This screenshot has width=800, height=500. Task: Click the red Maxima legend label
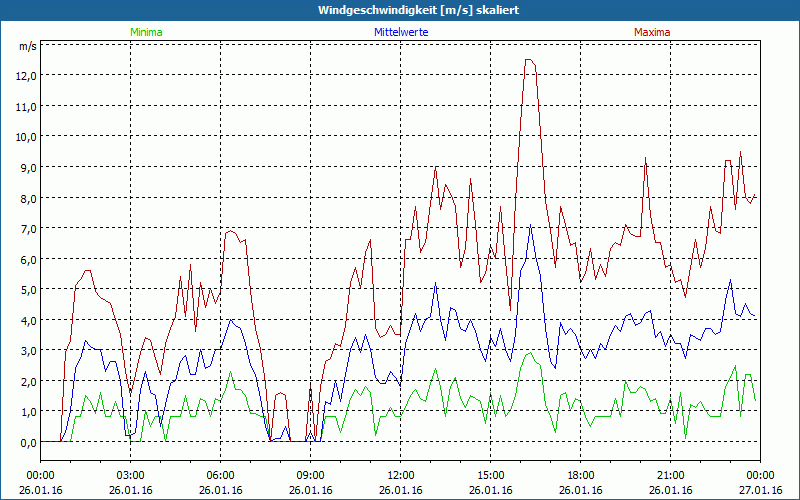[x=652, y=32]
